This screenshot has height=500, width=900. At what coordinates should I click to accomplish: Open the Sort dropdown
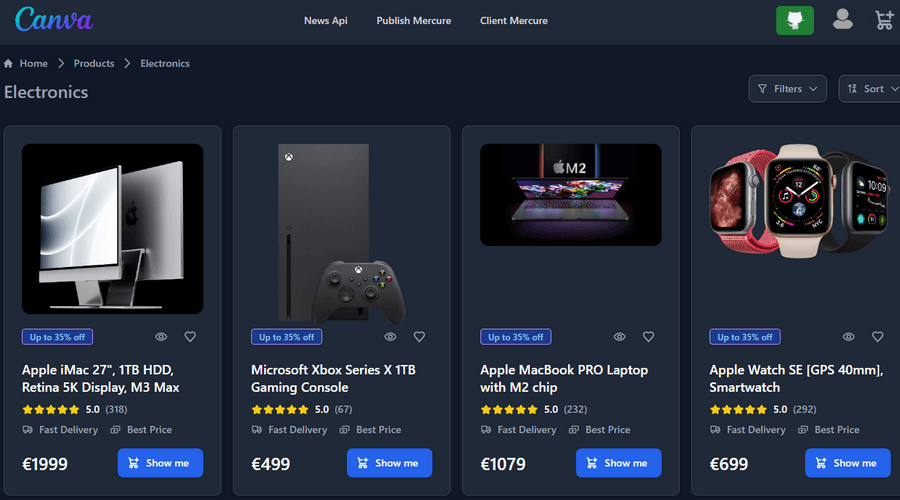coord(871,89)
